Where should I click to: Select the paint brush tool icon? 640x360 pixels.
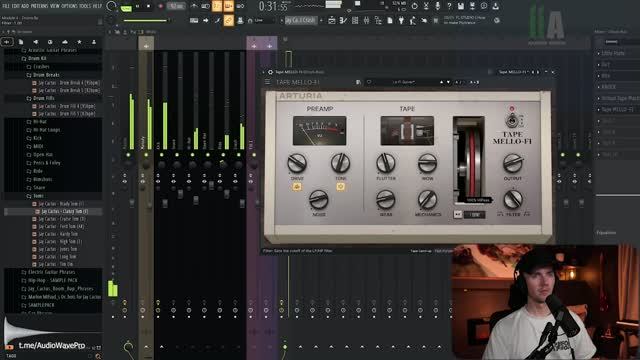point(218,20)
